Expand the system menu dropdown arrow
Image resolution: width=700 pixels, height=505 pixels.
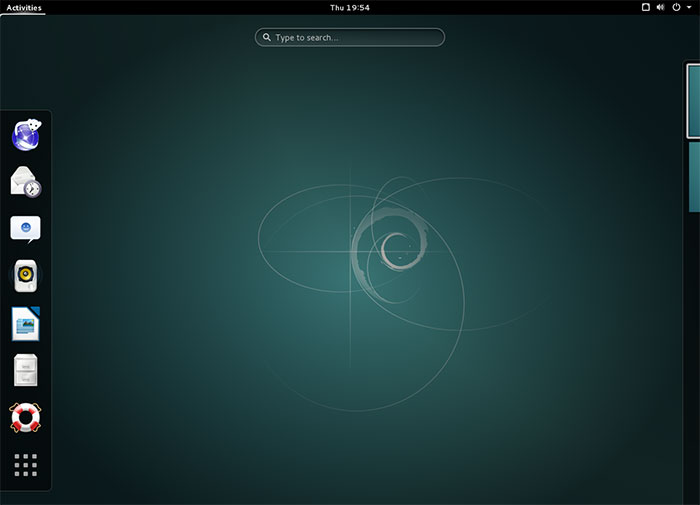click(x=689, y=7)
